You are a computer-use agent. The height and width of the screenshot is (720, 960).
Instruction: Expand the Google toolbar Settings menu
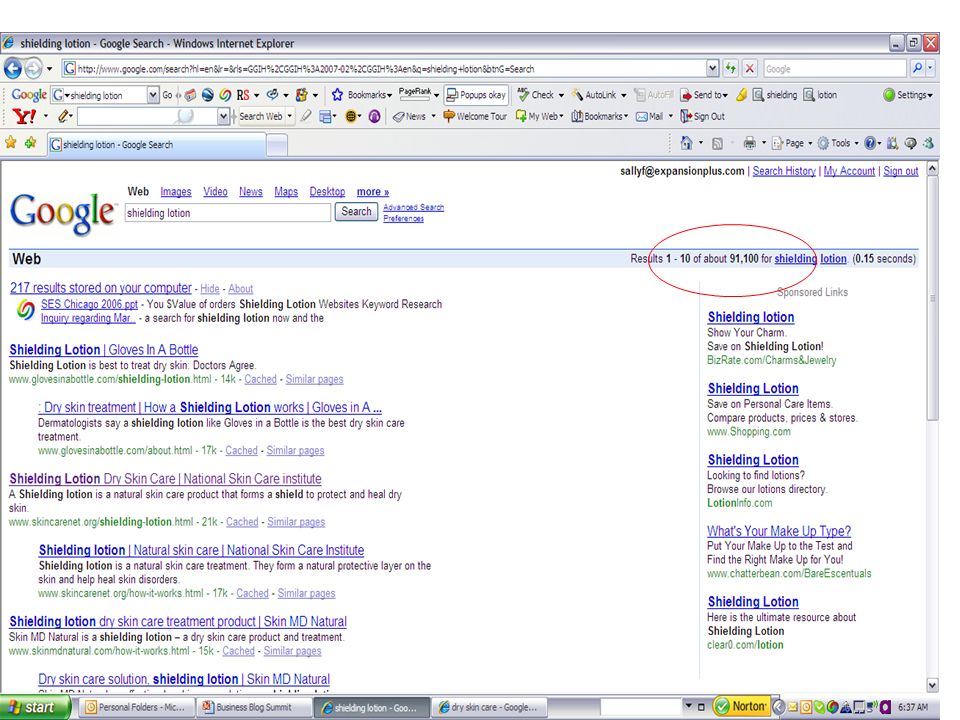(x=909, y=95)
